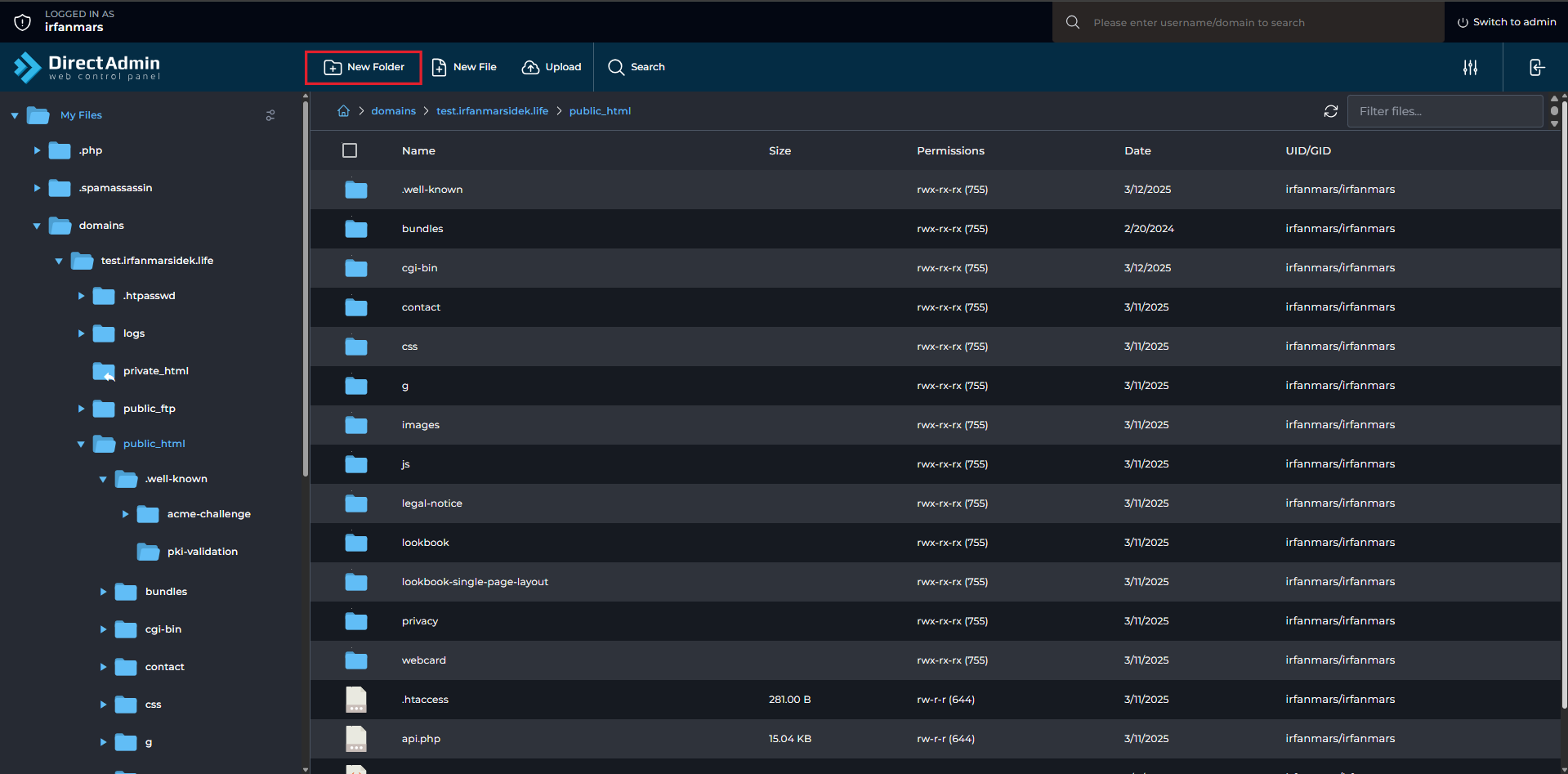Open the lookbook-single-page-layout folder
This screenshot has width=1568, height=774.
point(475,582)
